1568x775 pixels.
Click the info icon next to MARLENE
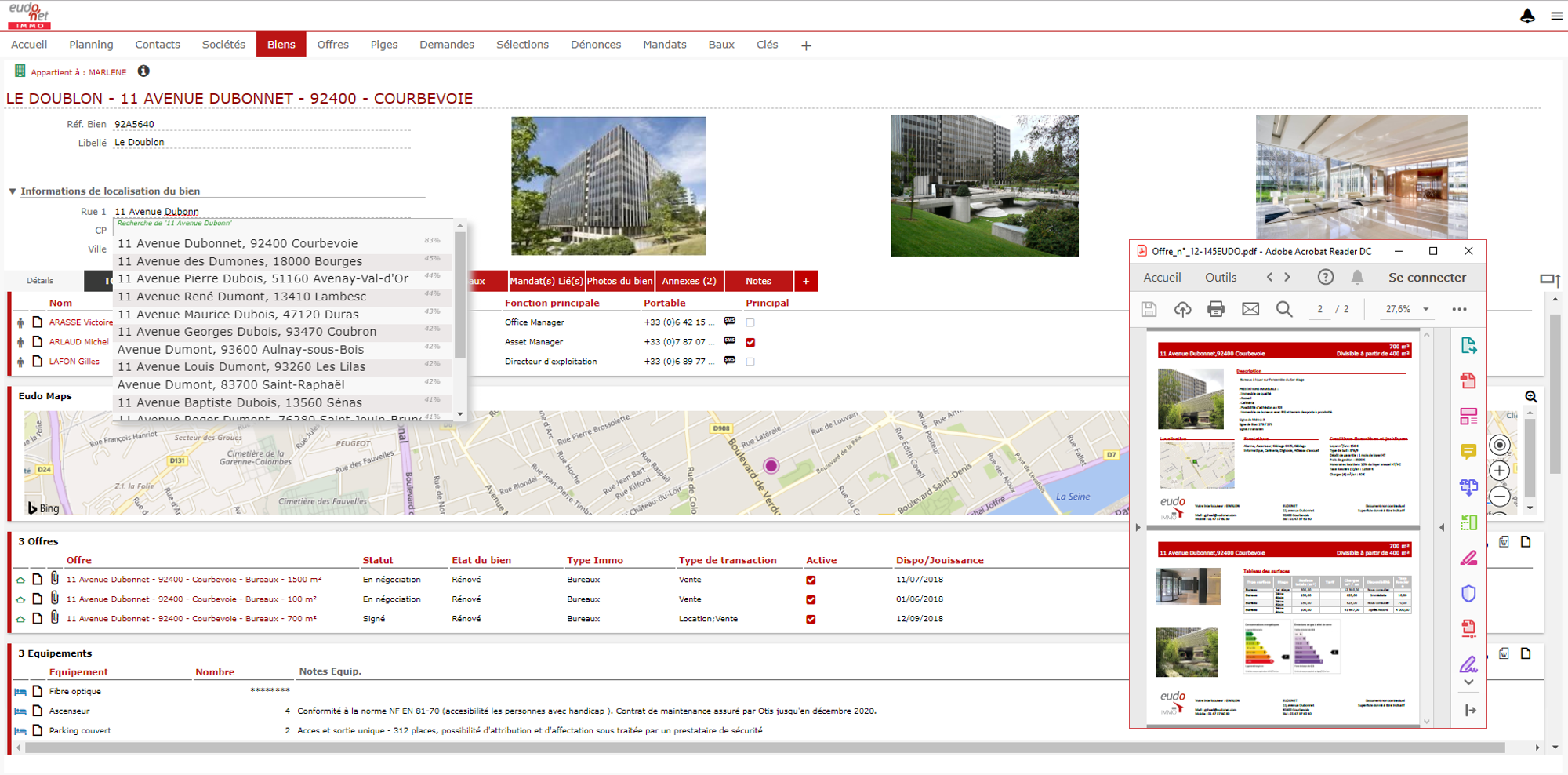click(143, 71)
